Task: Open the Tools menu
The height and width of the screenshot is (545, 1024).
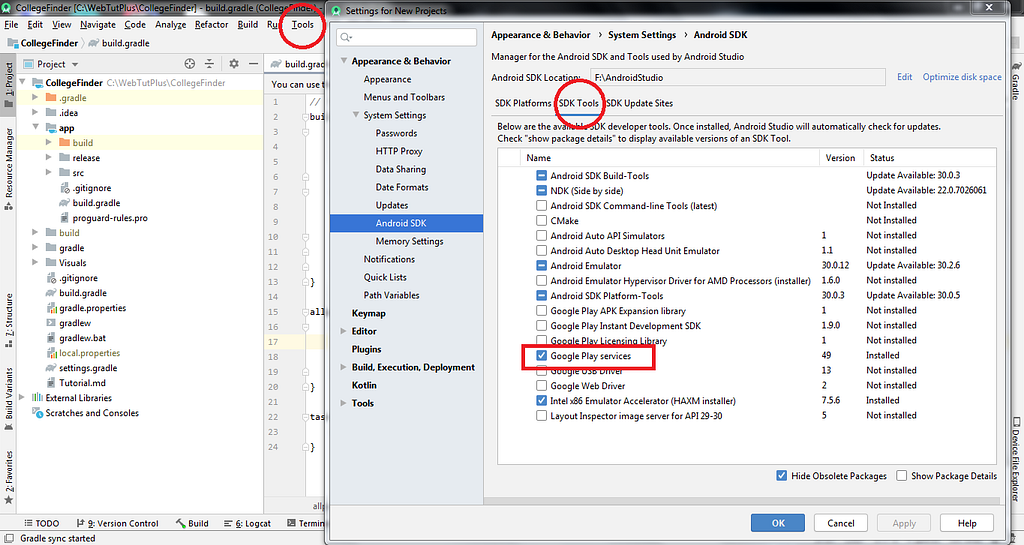Action: [302, 25]
